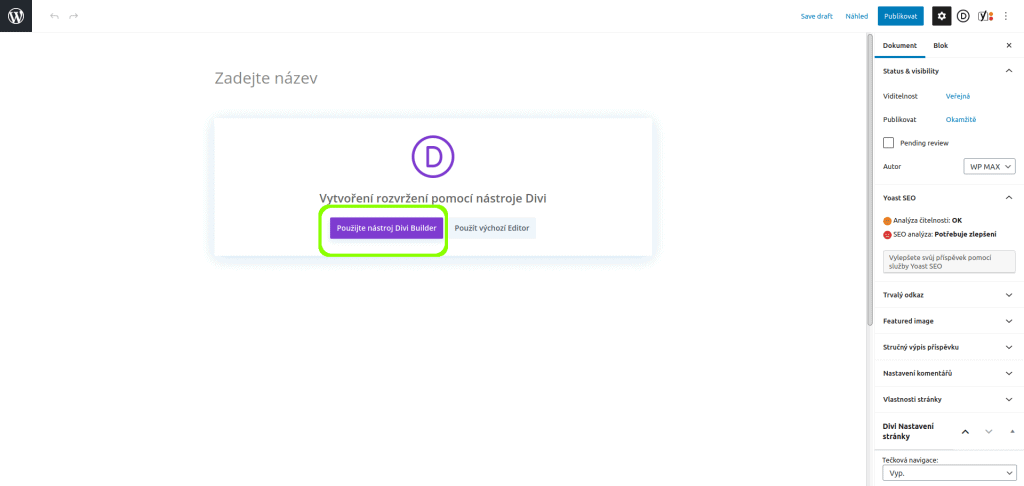Image resolution: width=1024 pixels, height=486 pixels.
Task: Click the red SEO analysis face icon
Action: click(887, 234)
